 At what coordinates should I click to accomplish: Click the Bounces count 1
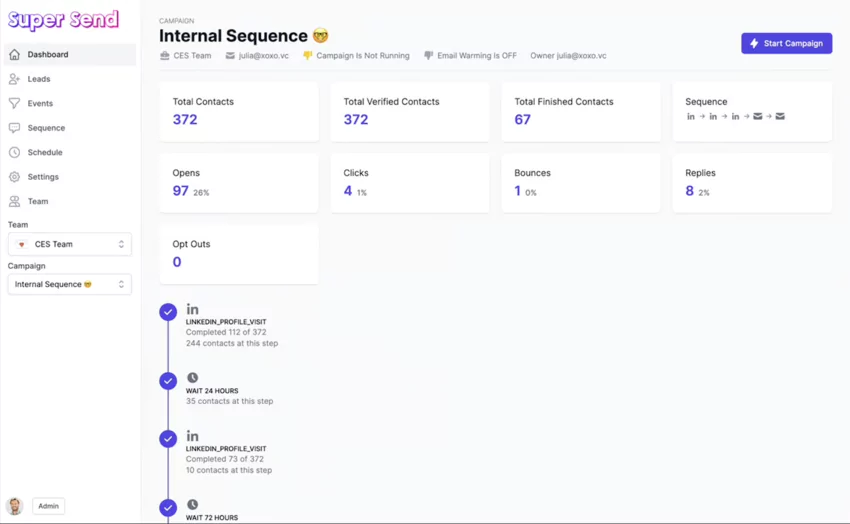click(518, 191)
